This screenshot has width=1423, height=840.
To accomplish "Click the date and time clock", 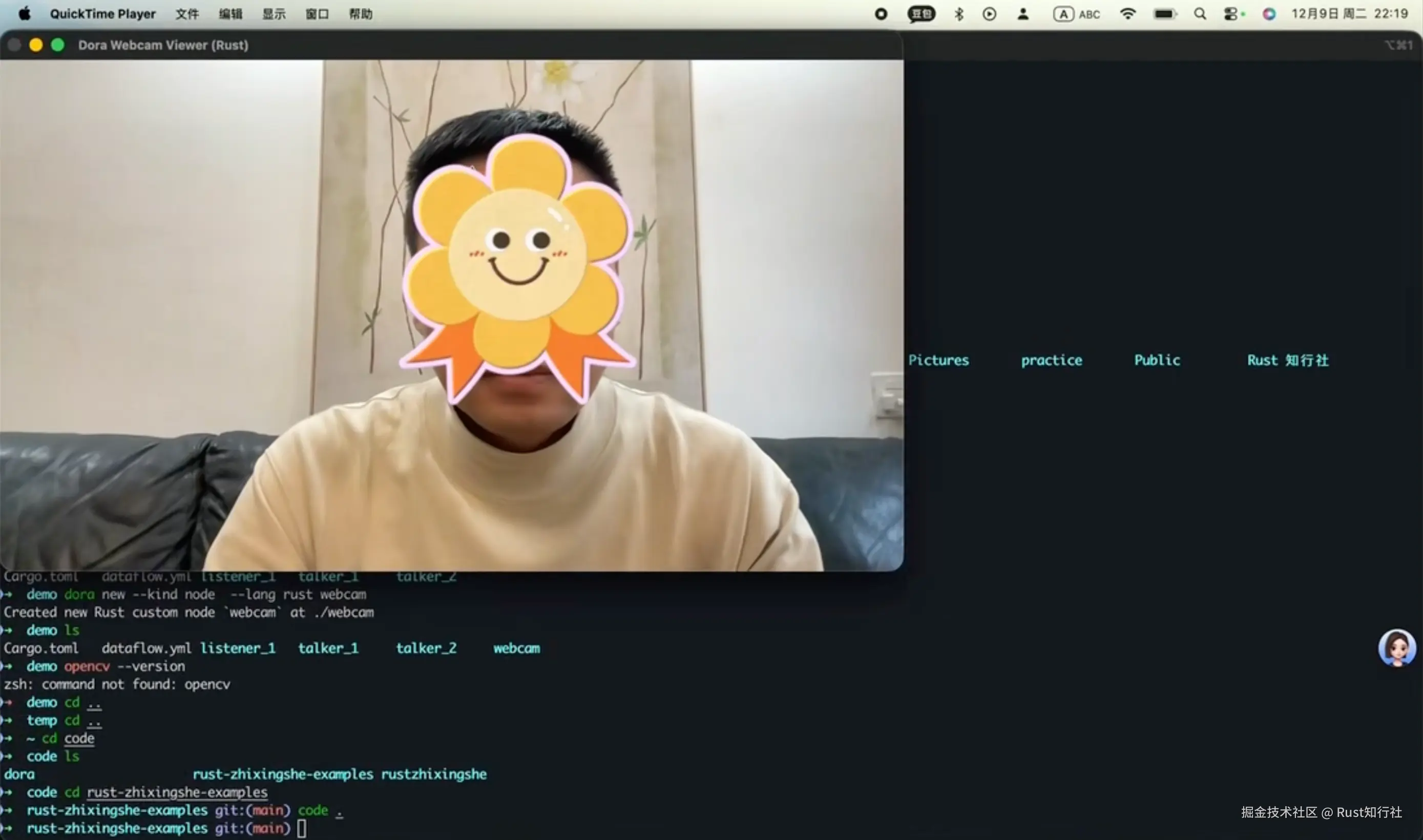I will click(x=1349, y=14).
